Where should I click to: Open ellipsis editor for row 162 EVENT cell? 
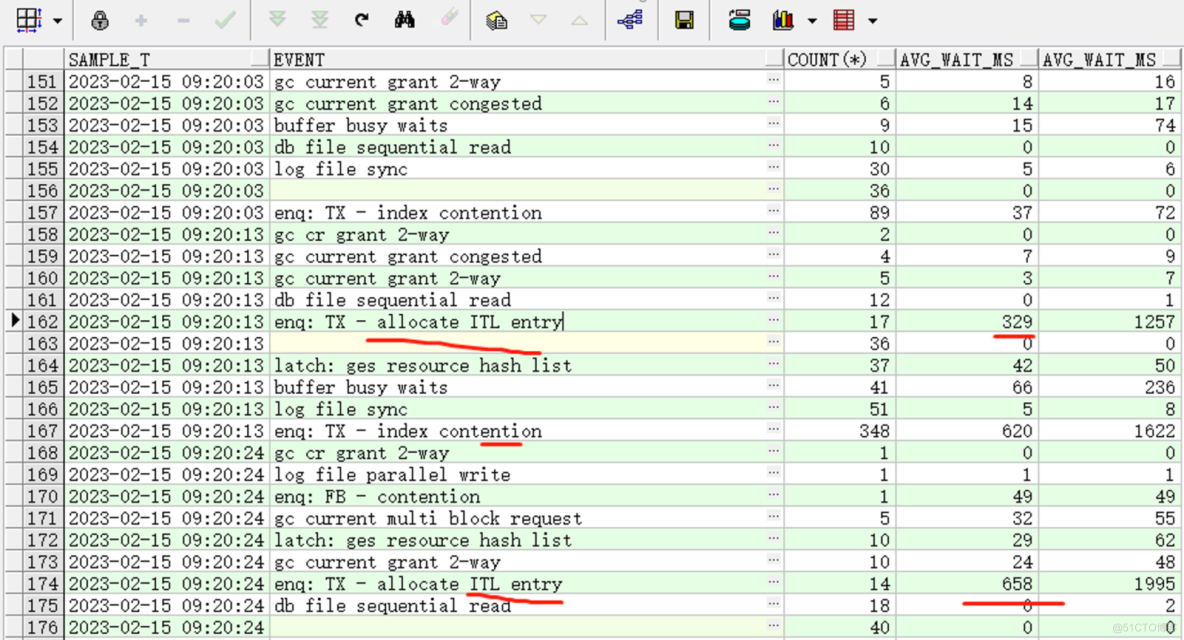[773, 320]
